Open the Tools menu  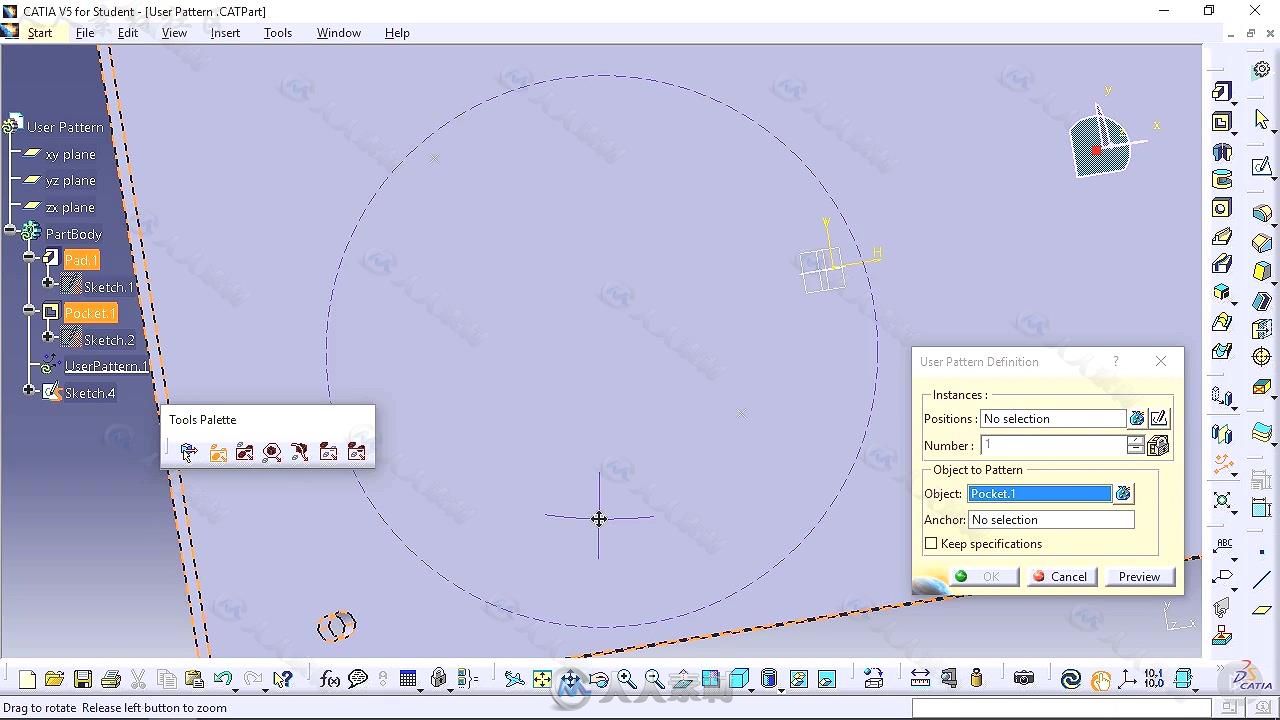(278, 33)
